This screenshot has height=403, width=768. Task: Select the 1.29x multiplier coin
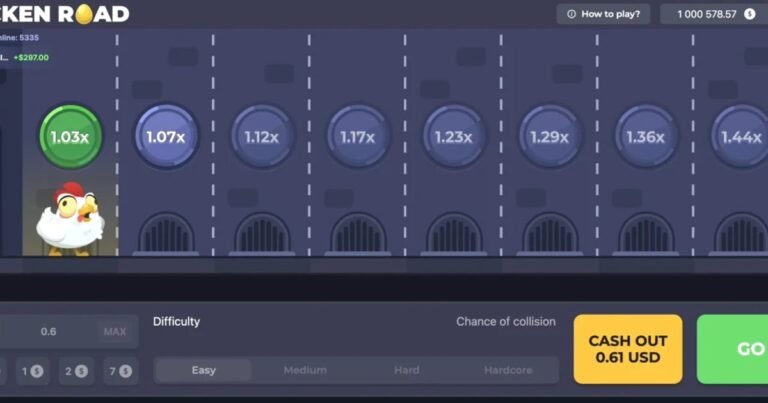point(549,137)
